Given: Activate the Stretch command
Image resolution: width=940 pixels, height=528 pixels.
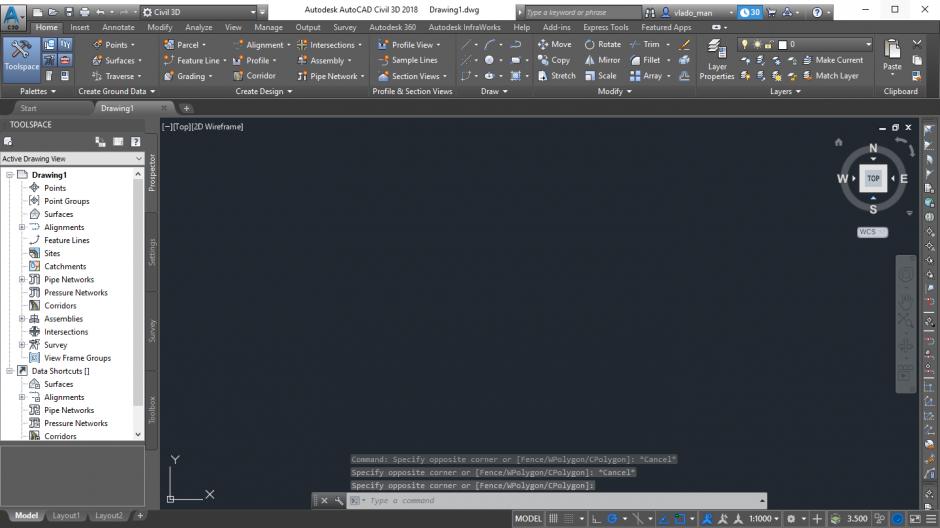Looking at the screenshot, I should point(556,76).
